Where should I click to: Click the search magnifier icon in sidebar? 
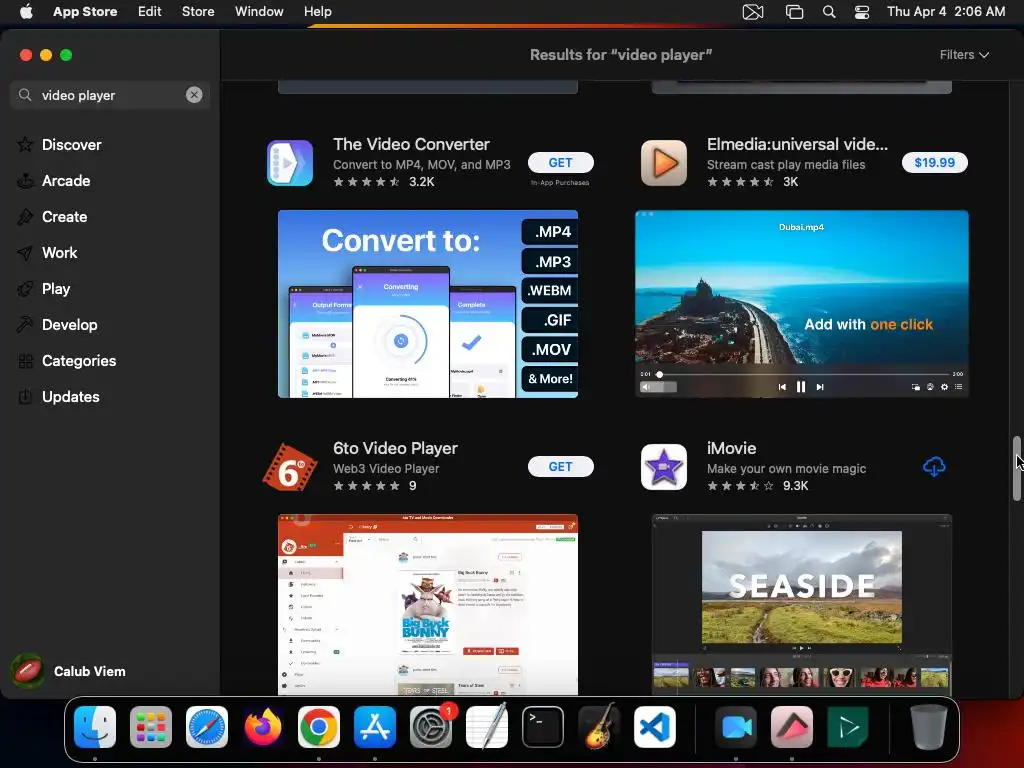(x=25, y=95)
